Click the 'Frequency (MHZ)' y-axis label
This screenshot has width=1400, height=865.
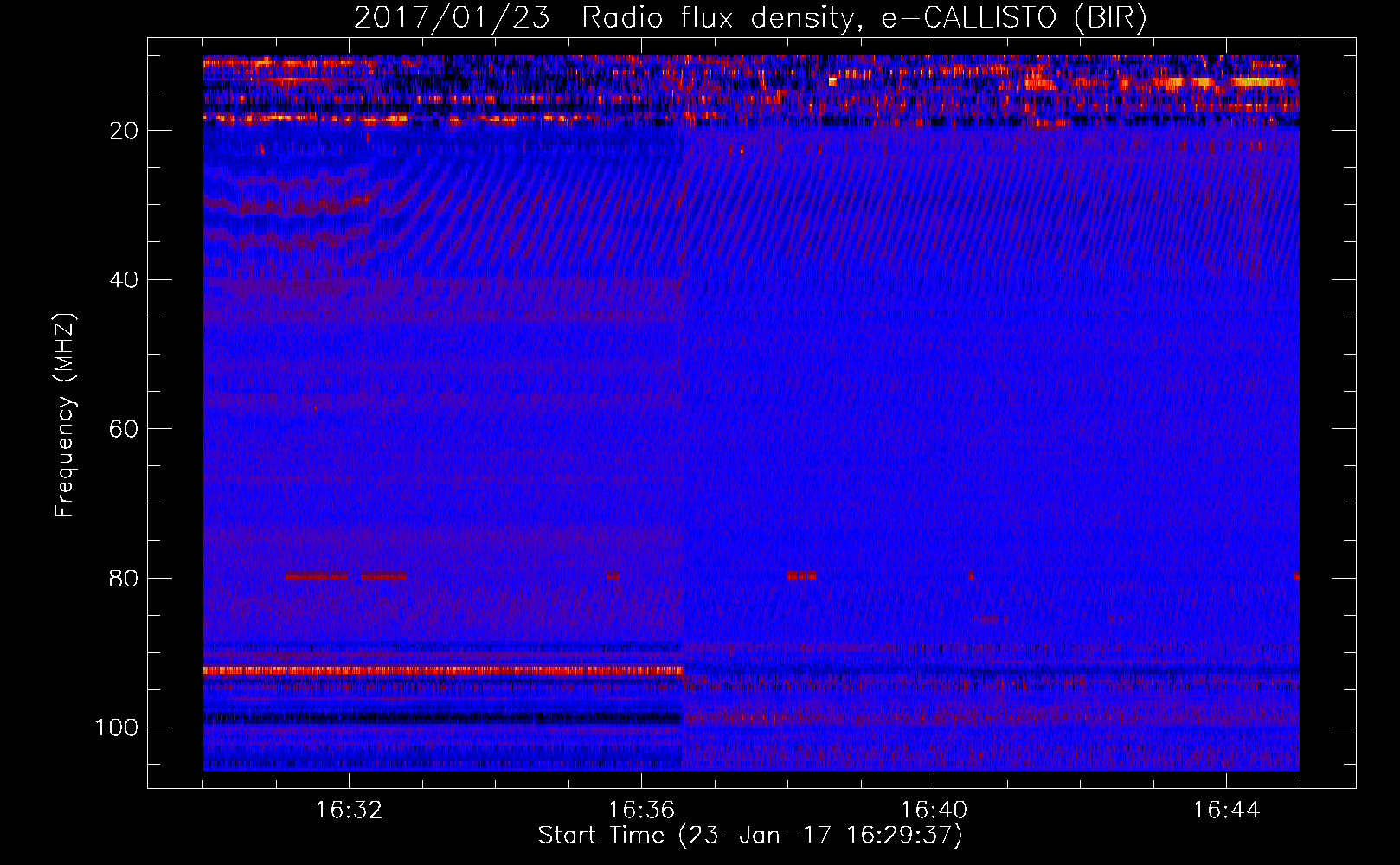tap(65, 415)
